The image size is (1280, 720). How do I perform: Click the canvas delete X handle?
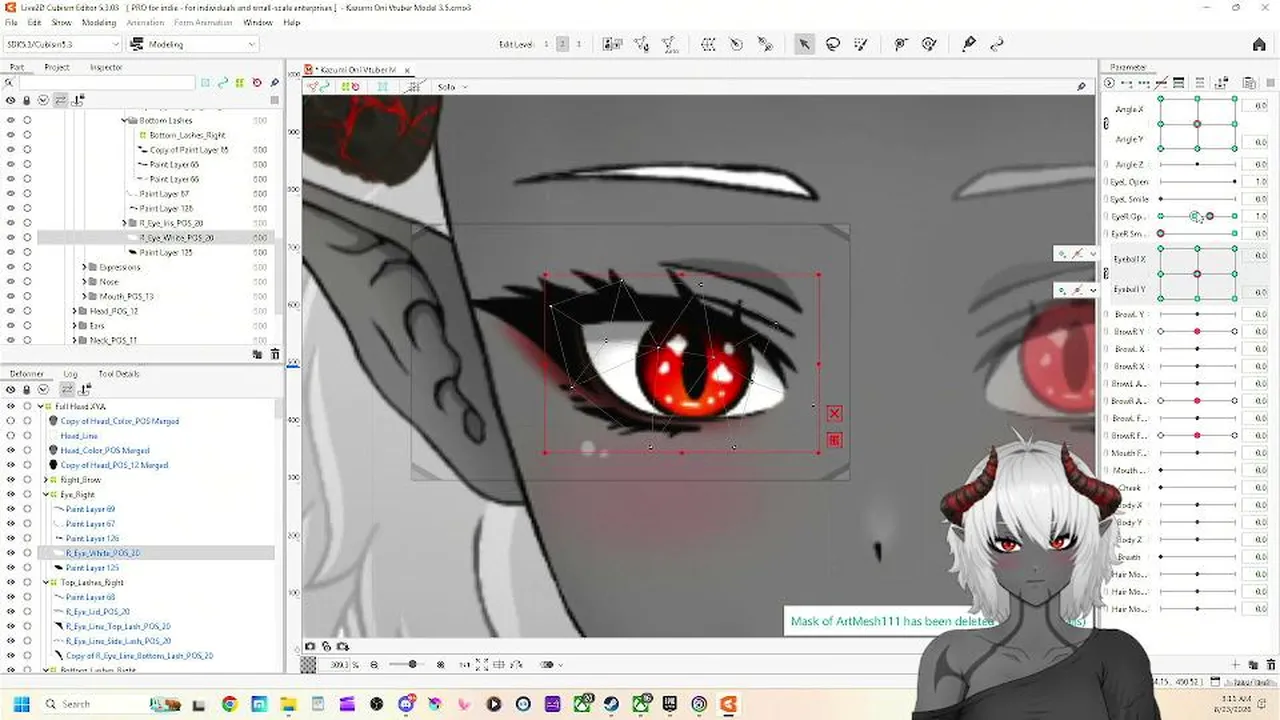click(x=834, y=413)
